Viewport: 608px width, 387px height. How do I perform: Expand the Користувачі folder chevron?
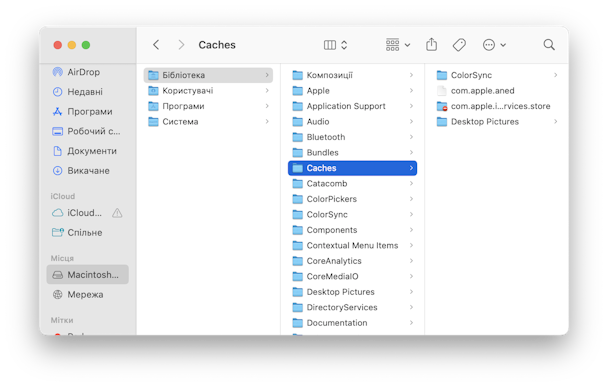point(267,91)
